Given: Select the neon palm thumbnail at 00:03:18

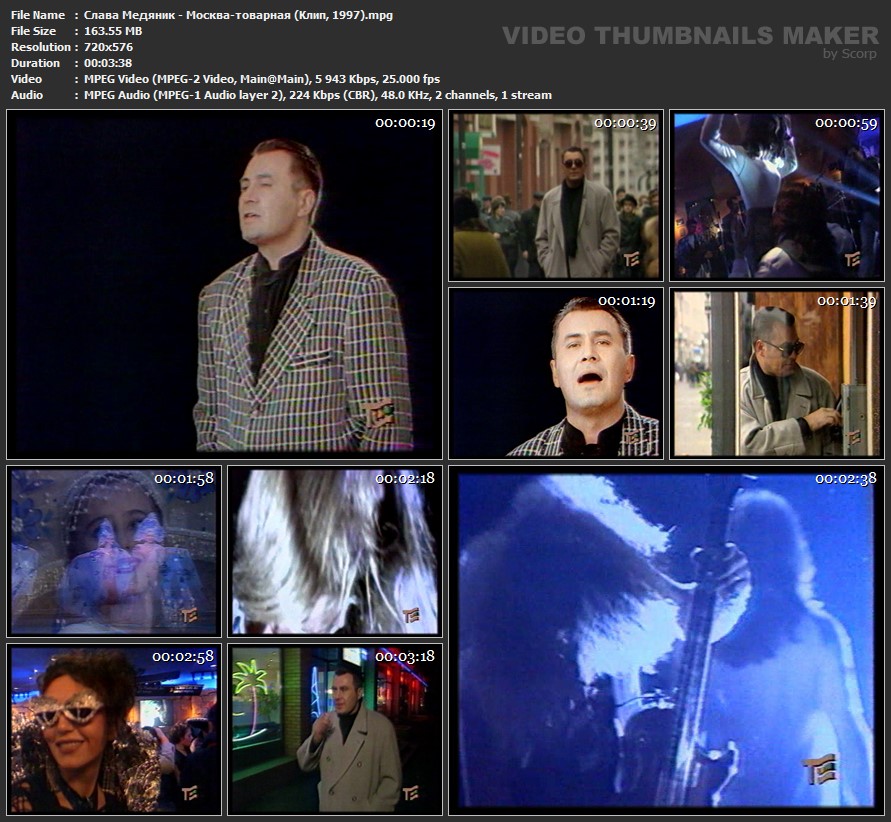Looking at the screenshot, I should [334, 728].
